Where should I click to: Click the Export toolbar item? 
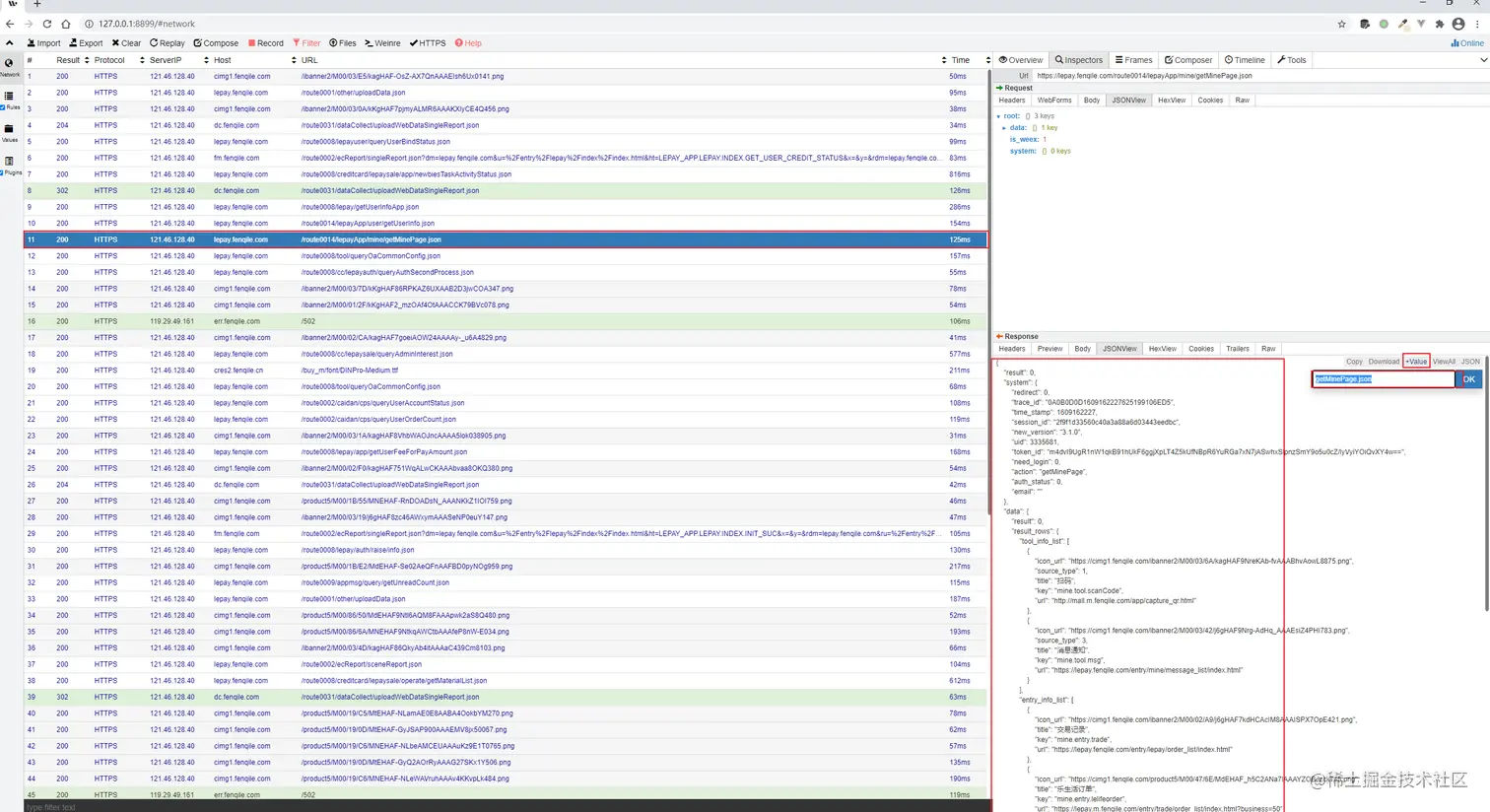click(x=86, y=43)
